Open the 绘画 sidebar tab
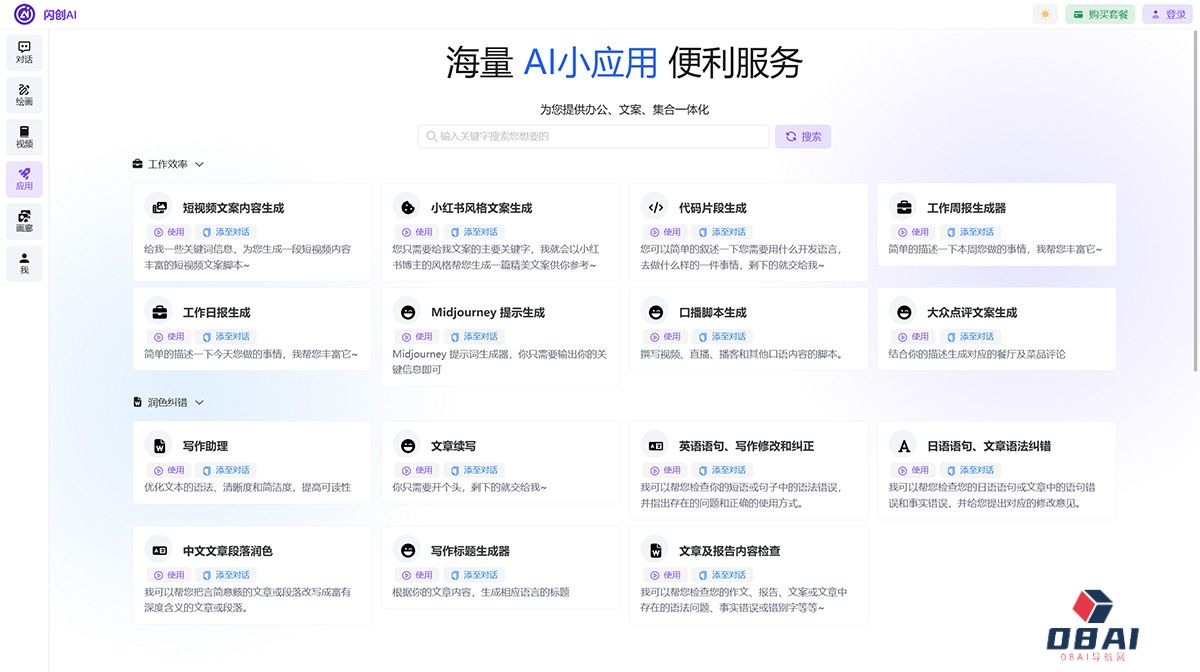Viewport: 1200px width, 672px height. [24, 95]
